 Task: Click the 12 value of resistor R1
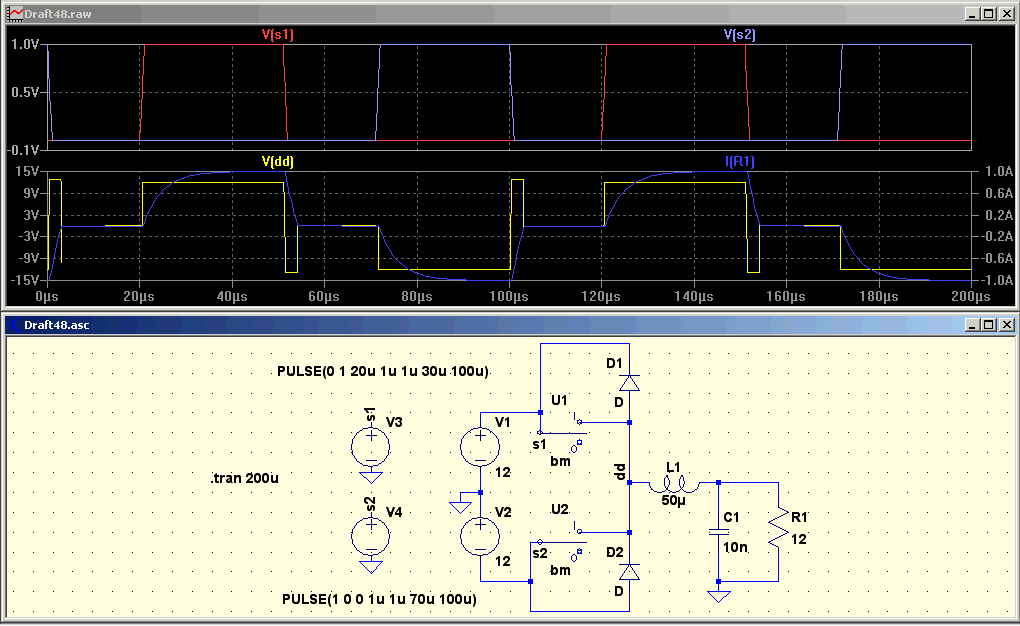pyautogui.click(x=798, y=539)
